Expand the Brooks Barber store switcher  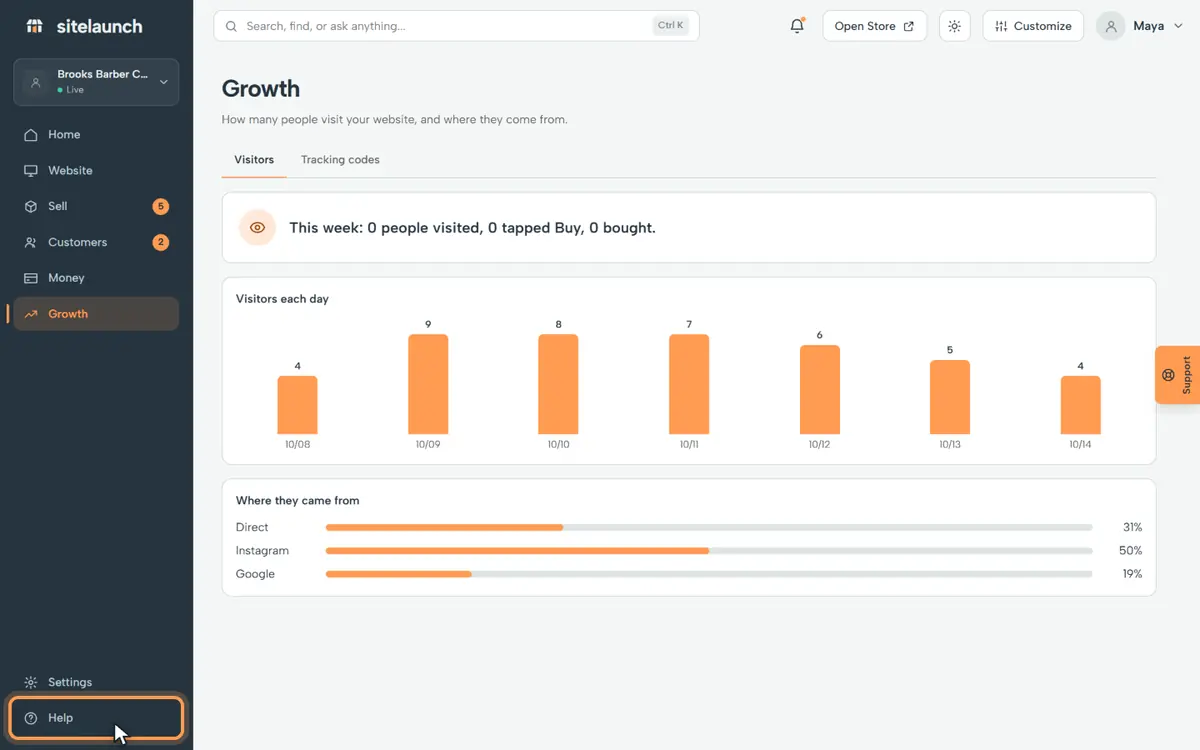[x=96, y=82]
